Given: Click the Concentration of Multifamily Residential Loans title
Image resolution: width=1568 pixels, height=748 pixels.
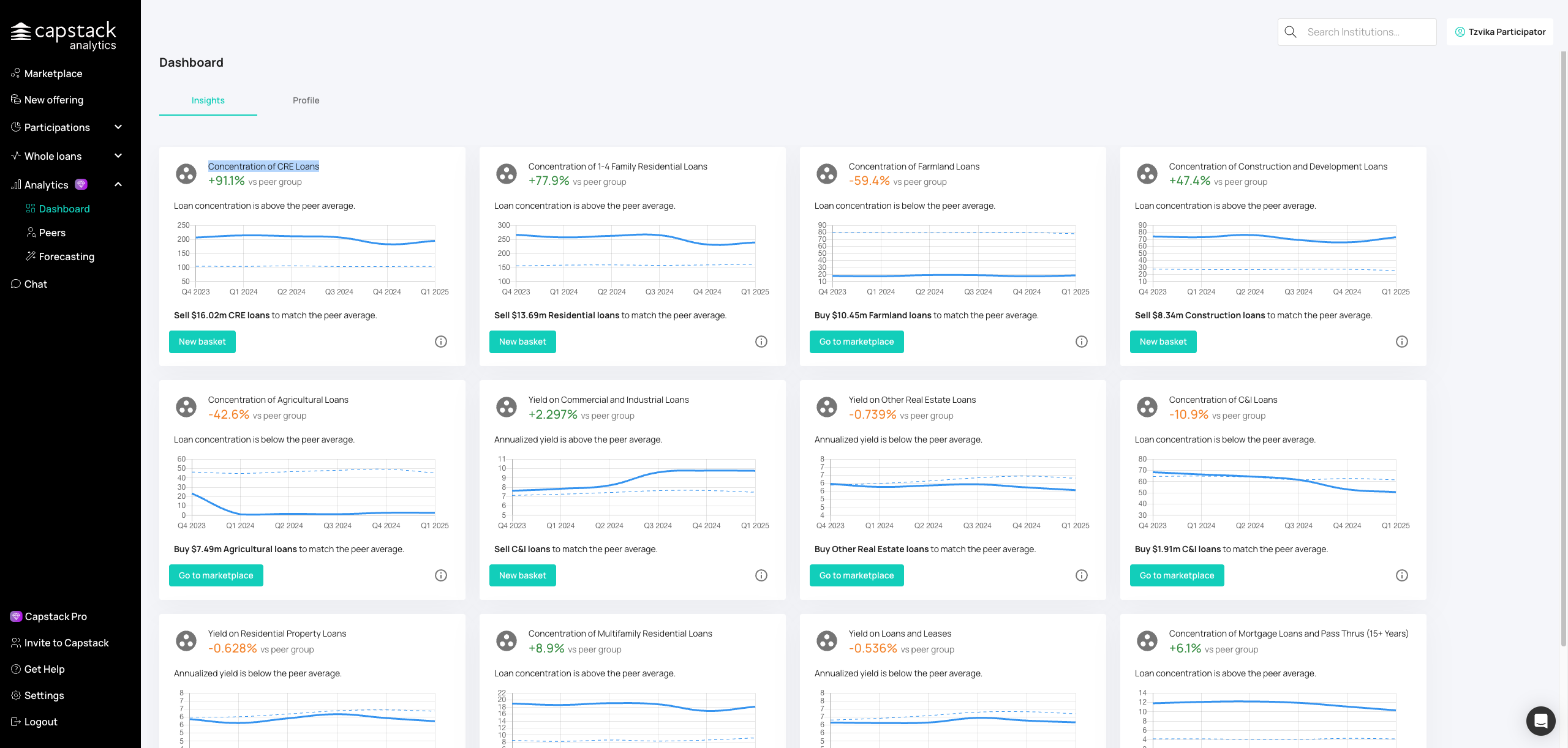Looking at the screenshot, I should (620, 634).
